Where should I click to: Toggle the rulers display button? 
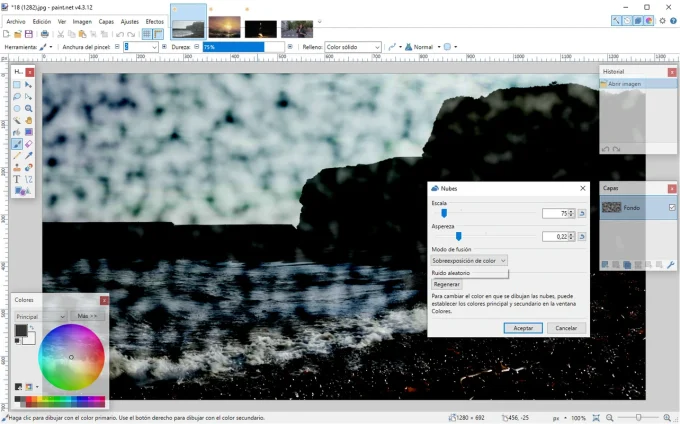click(x=158, y=34)
